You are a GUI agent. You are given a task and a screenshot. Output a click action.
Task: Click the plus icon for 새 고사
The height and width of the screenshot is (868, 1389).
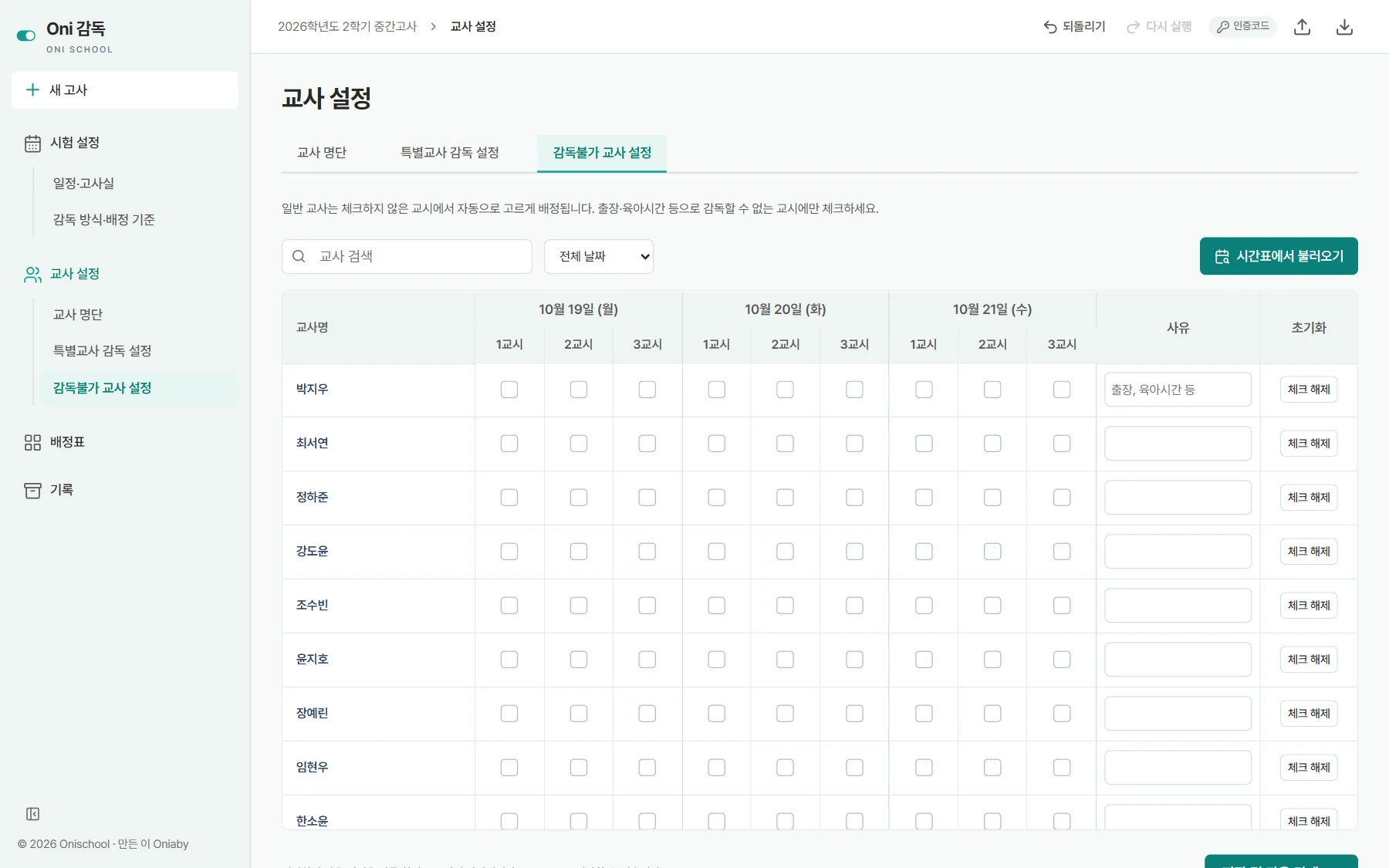click(32, 90)
